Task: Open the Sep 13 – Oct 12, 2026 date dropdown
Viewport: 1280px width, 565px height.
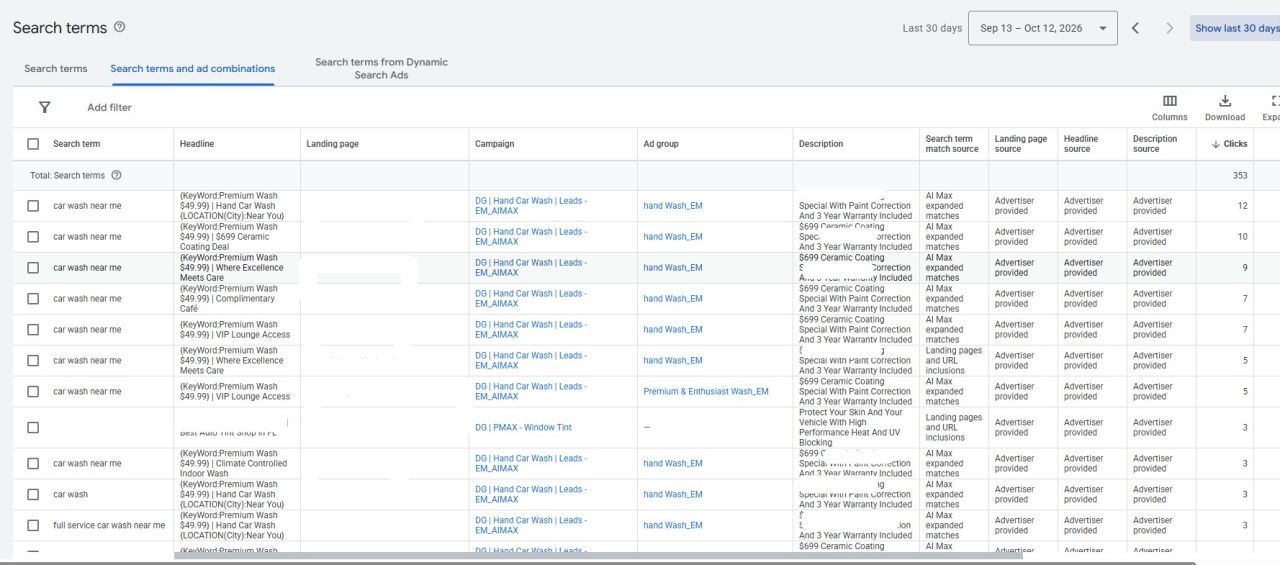Action: (x=1043, y=28)
